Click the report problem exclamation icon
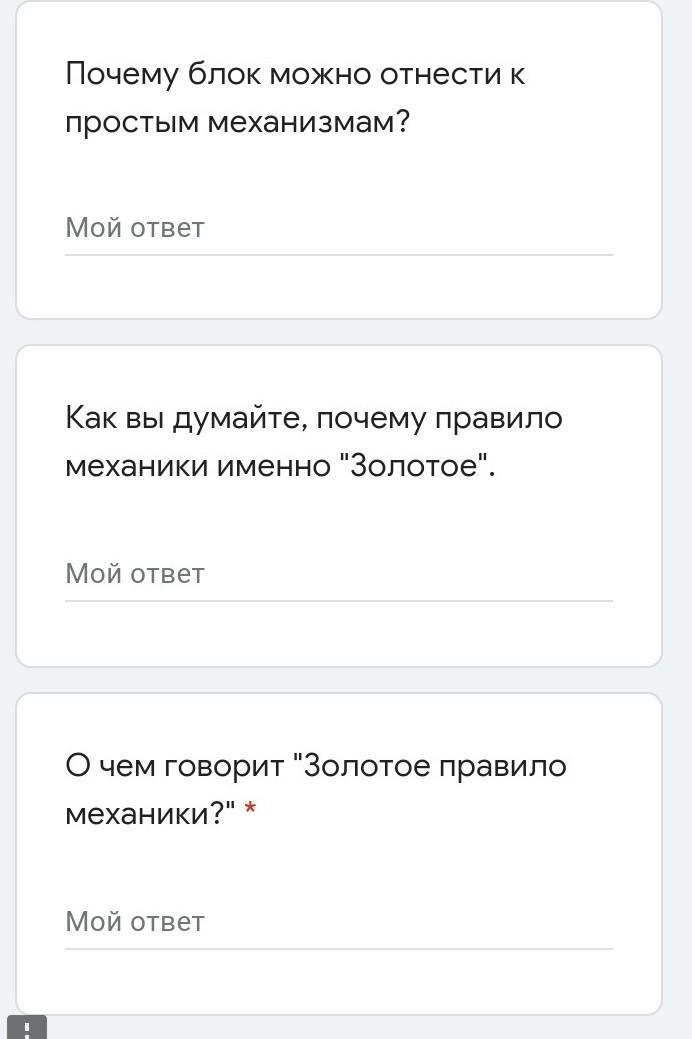692x1039 pixels. pyautogui.click(x=27, y=1028)
